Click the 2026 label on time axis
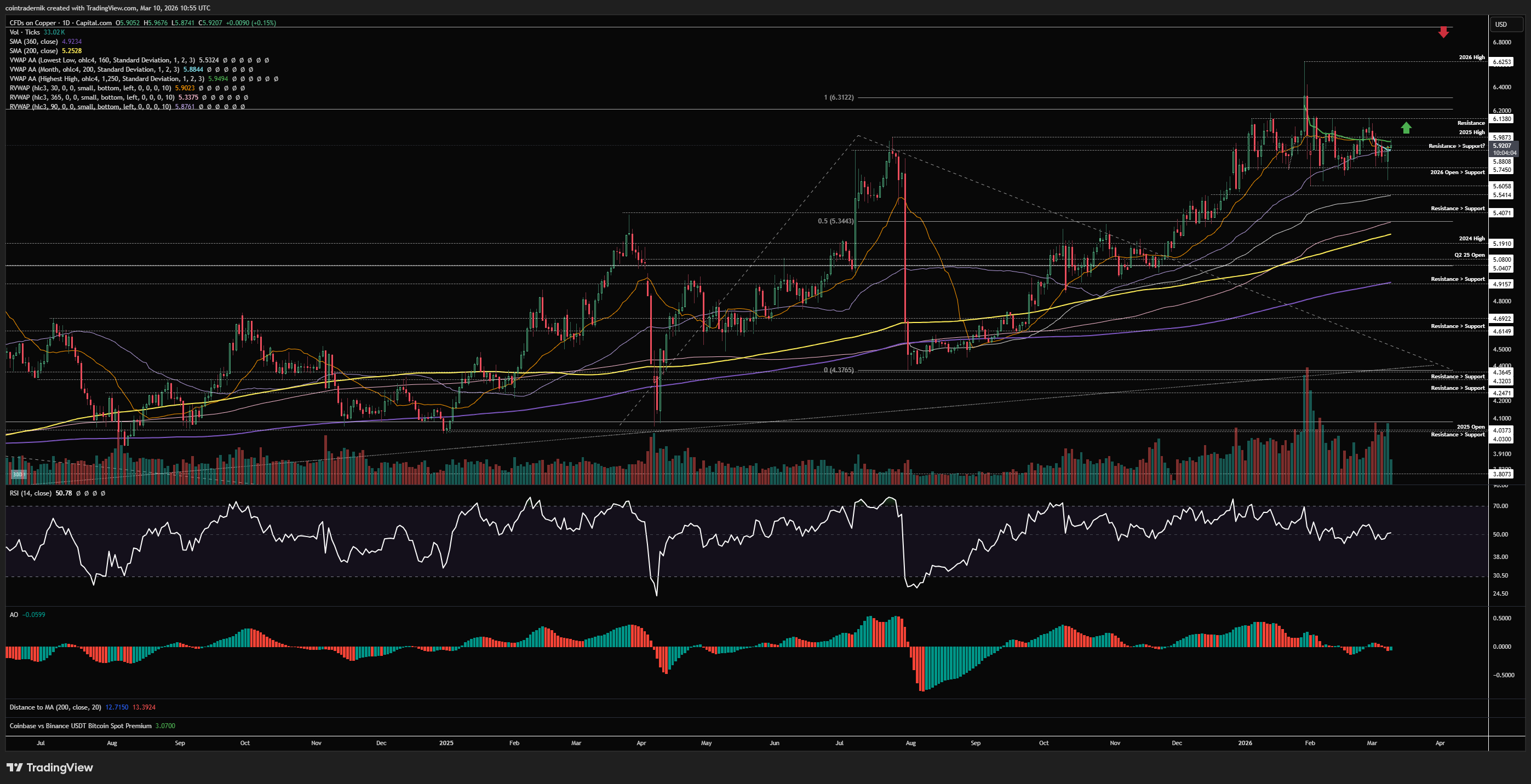 (x=1245, y=743)
